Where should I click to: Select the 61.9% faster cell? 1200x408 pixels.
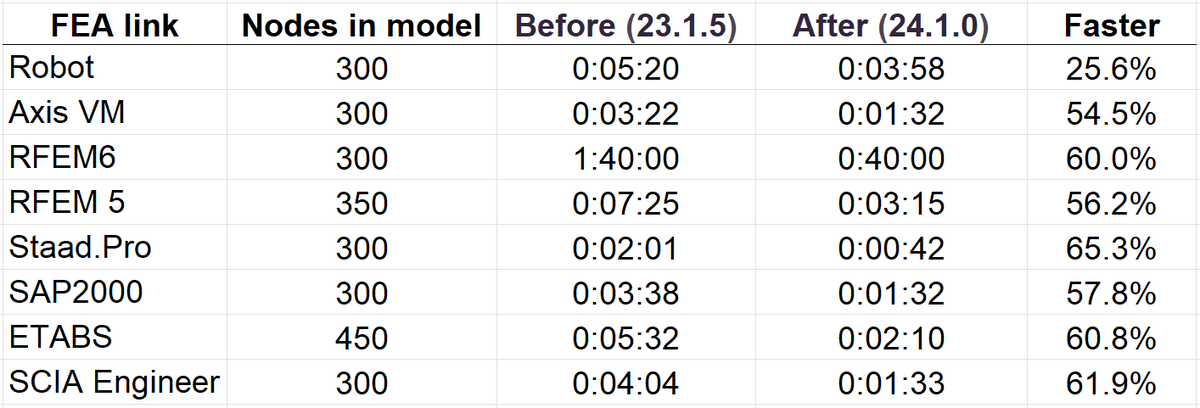[x=1111, y=382]
